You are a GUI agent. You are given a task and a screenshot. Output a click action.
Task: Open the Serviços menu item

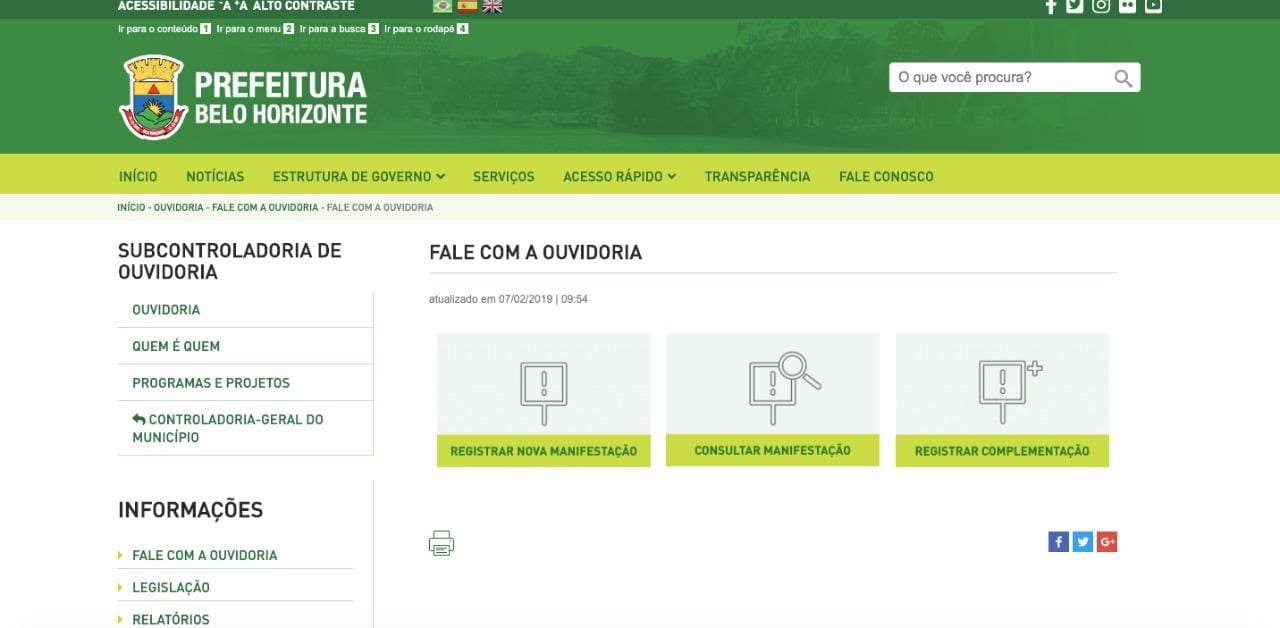(x=504, y=176)
